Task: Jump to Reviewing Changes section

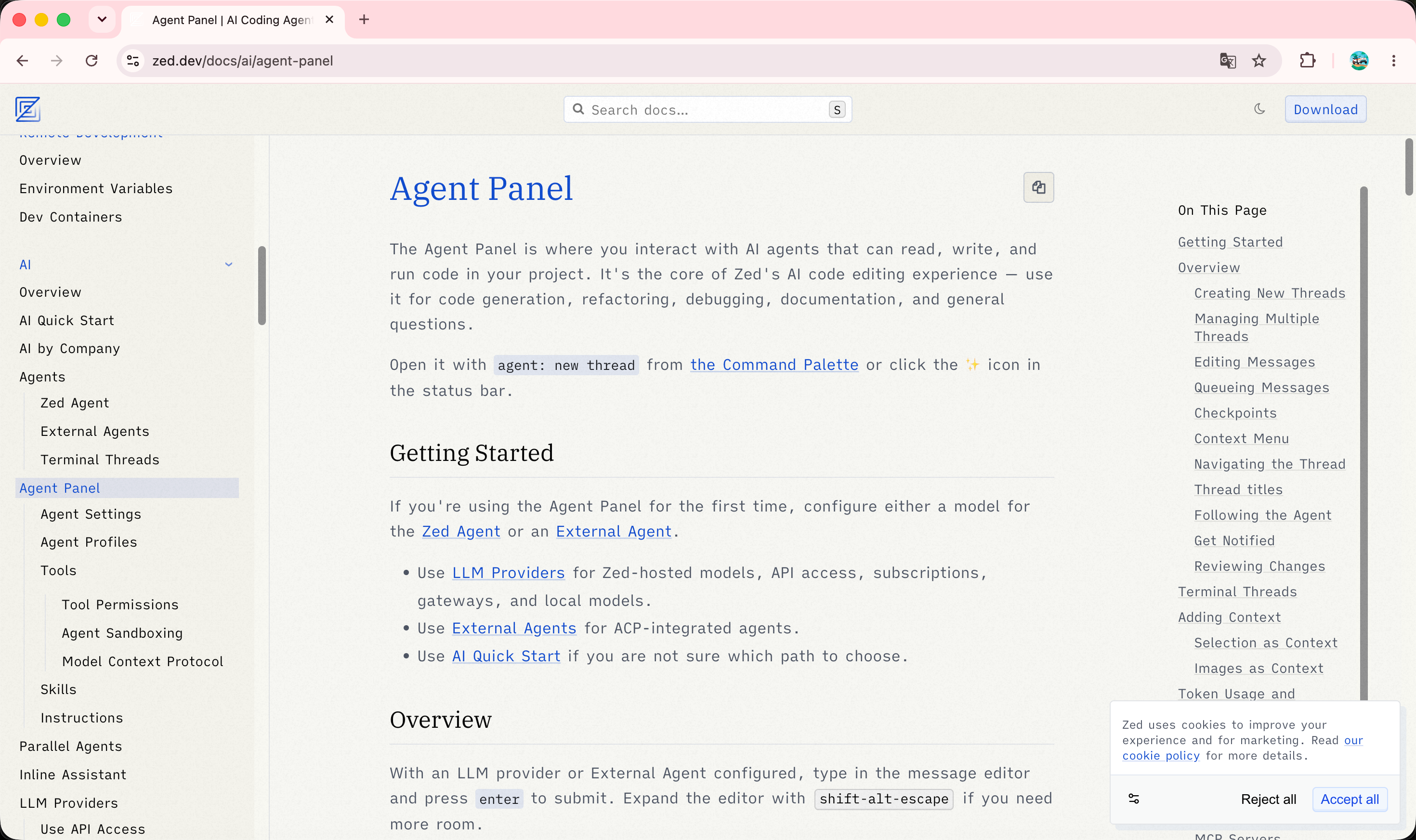Action: click(1259, 566)
